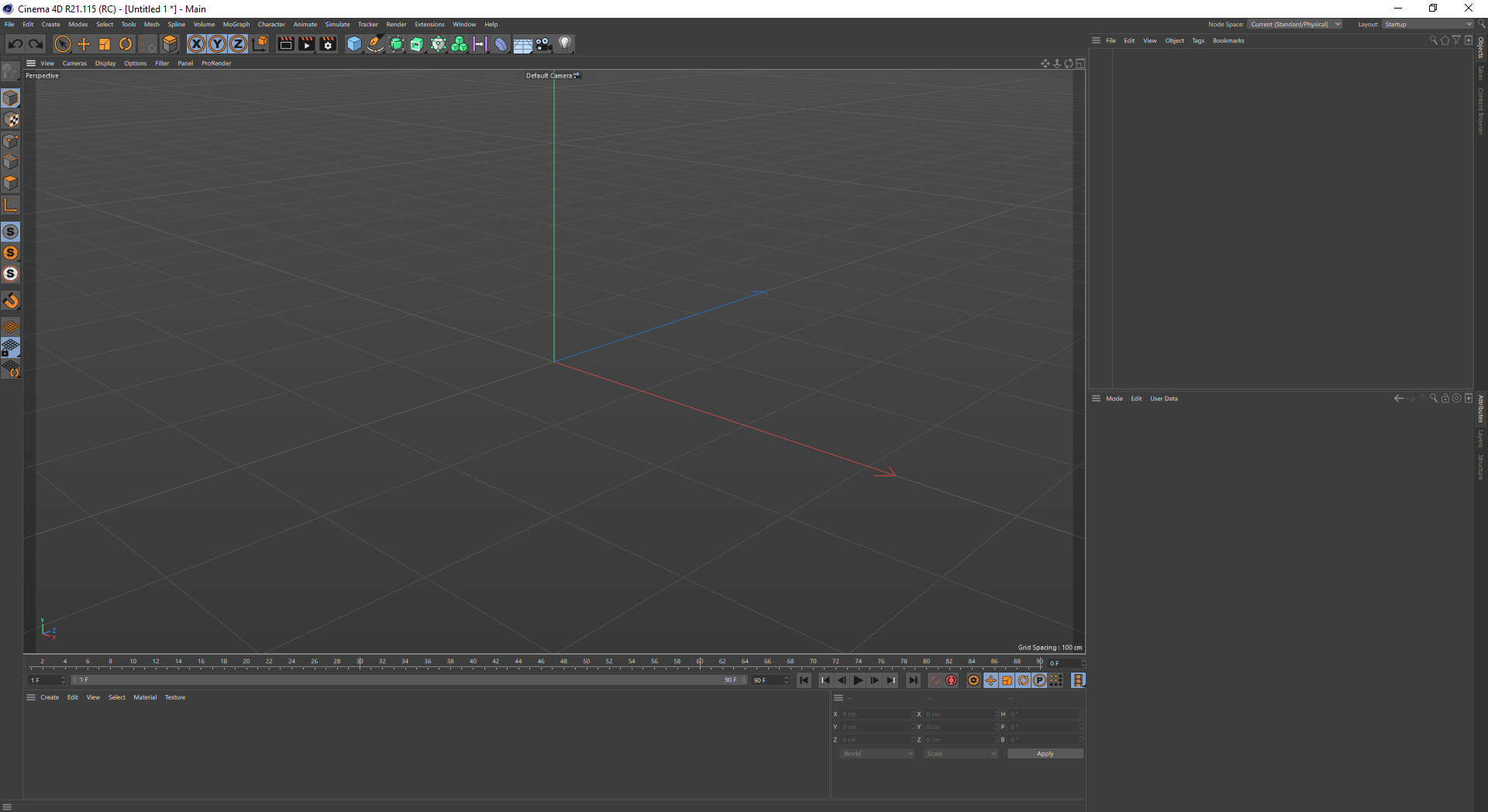Toggle Y-axis lock
This screenshot has width=1488, height=812.
click(x=218, y=44)
